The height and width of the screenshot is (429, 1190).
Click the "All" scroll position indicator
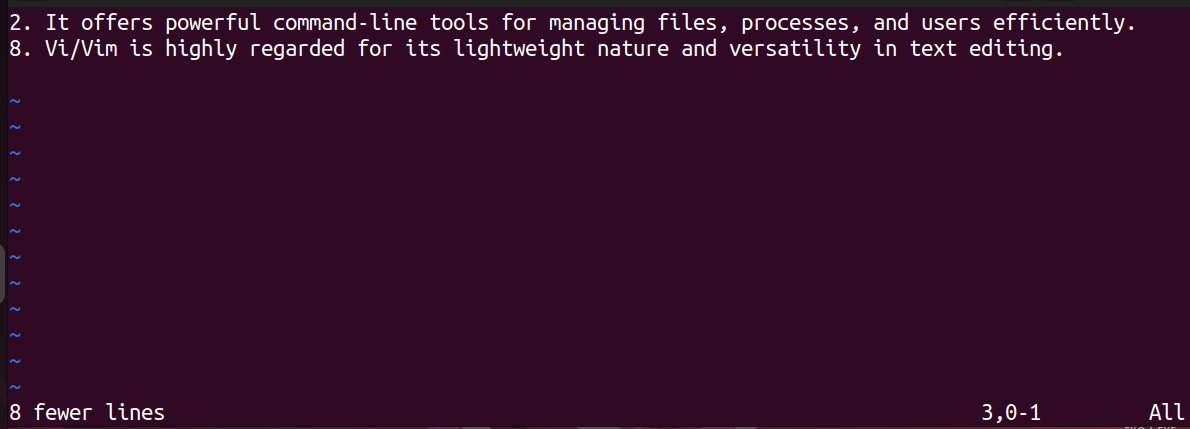[1166, 412]
